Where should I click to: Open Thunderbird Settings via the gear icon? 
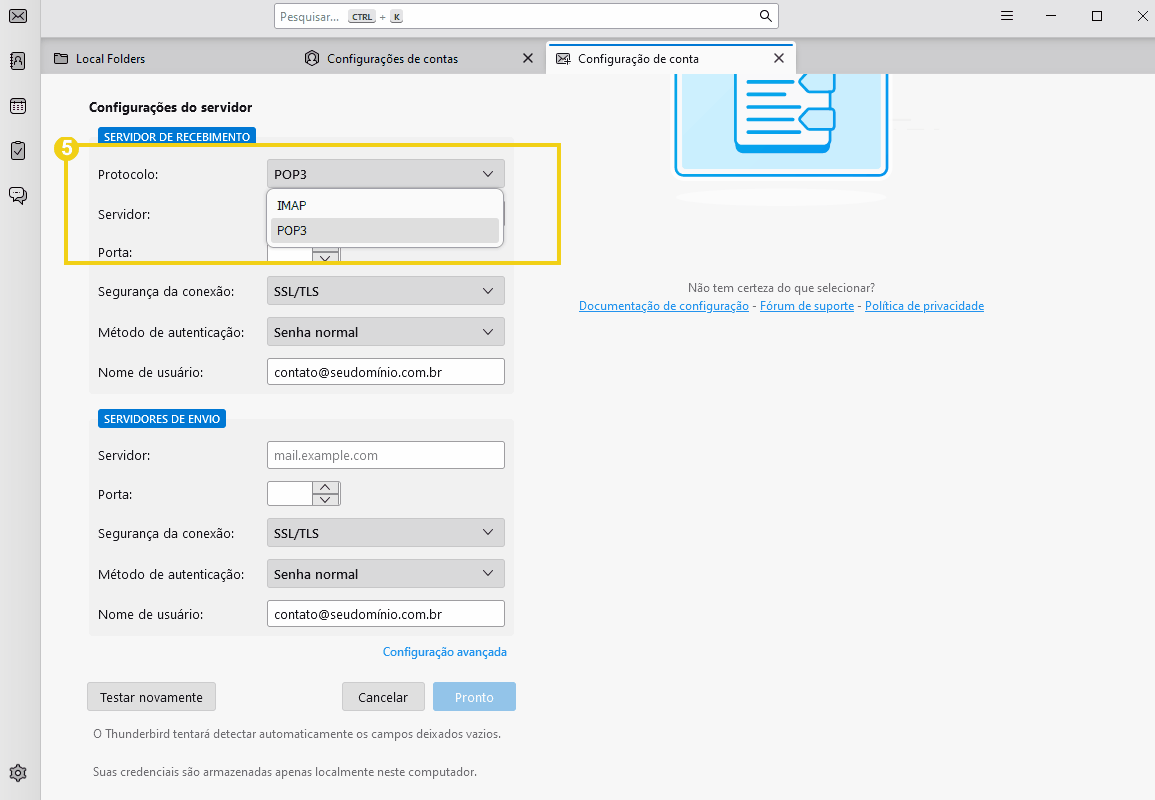[17, 772]
